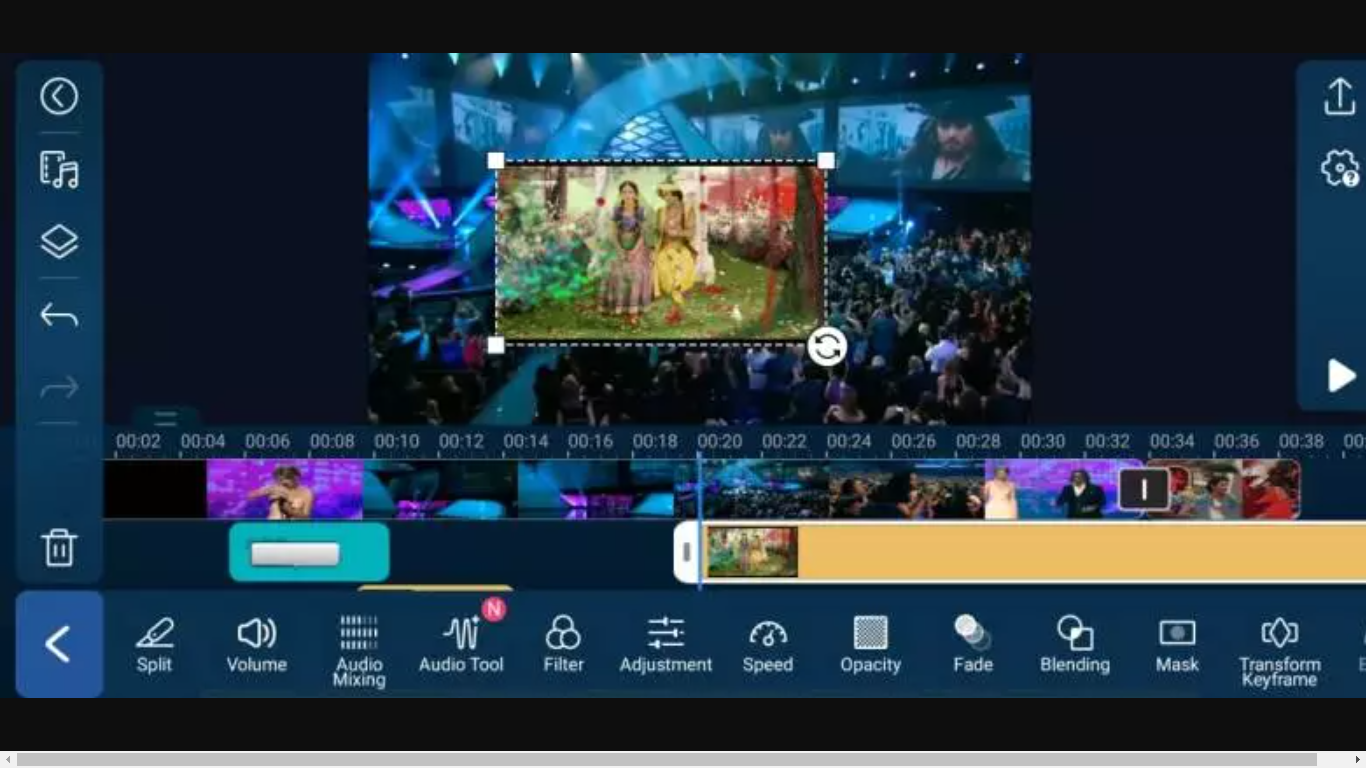
Task: Open the Filter tool
Action: 563,646
